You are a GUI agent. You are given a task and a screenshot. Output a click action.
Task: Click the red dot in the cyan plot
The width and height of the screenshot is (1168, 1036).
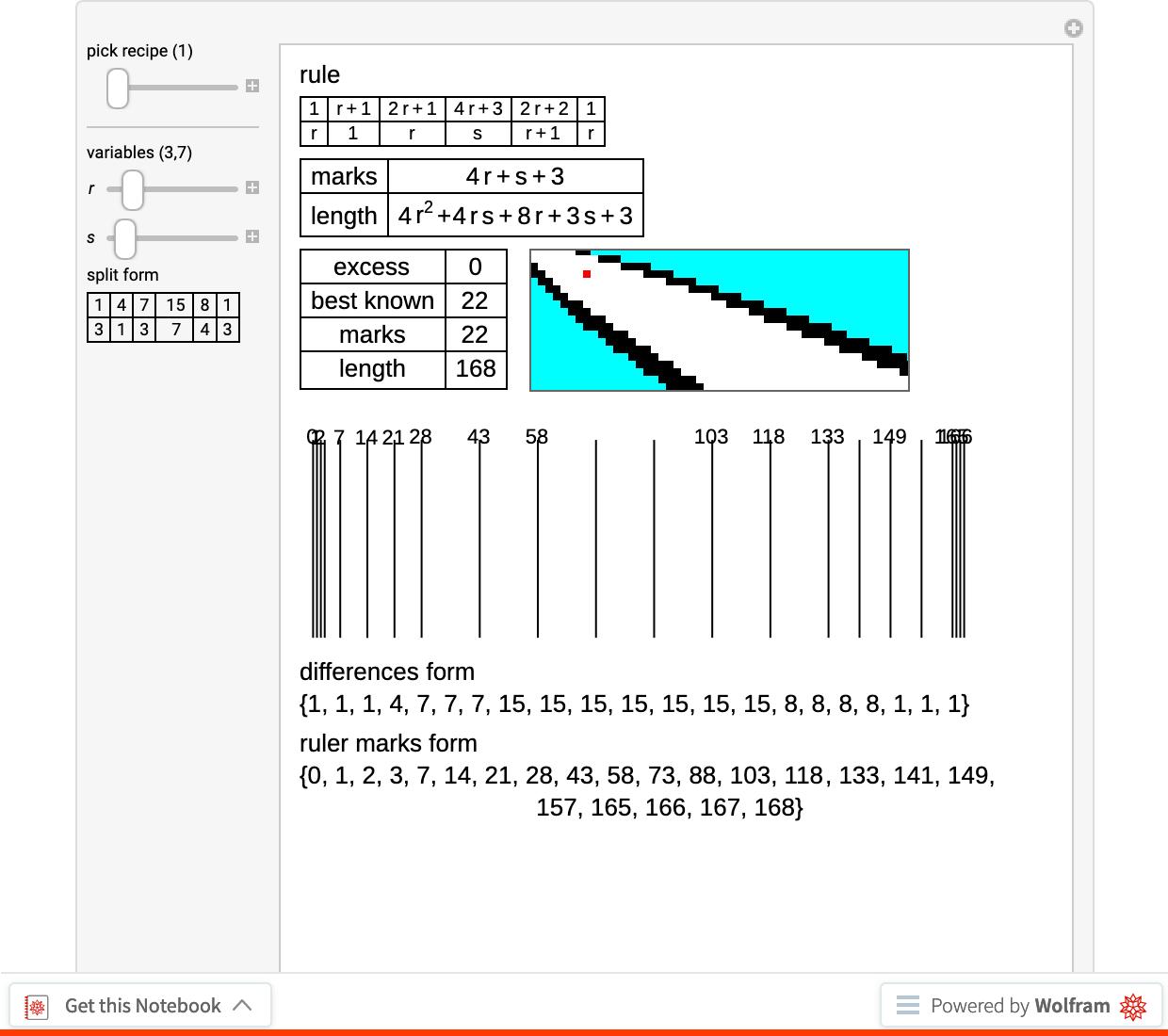click(x=587, y=274)
